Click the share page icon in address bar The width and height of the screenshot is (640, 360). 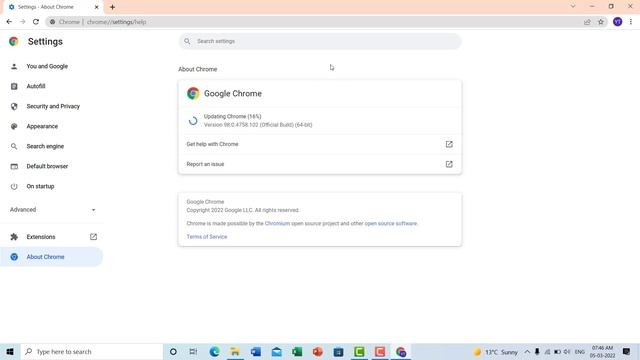click(x=587, y=22)
